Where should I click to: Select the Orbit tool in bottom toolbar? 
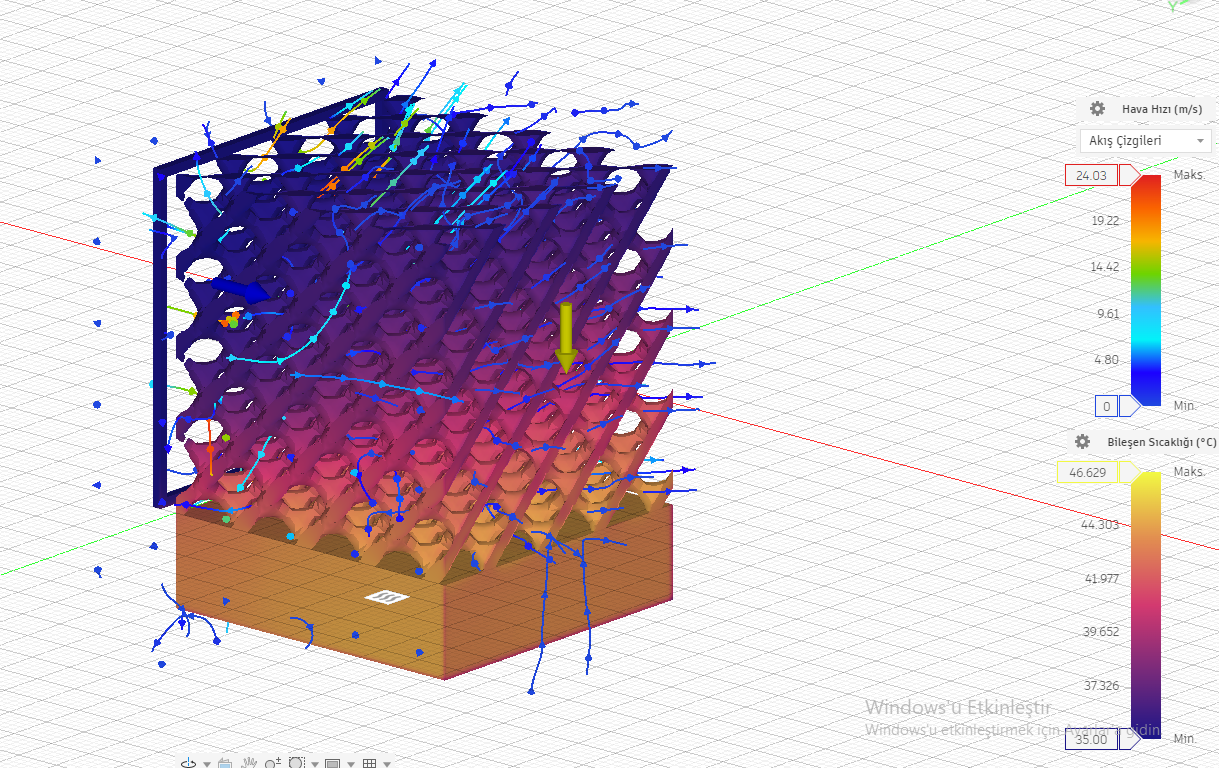(x=188, y=762)
